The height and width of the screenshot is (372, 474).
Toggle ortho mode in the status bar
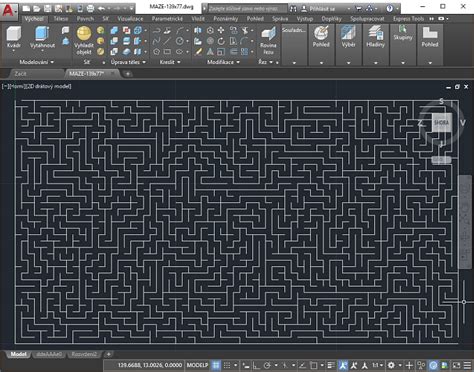[255, 365]
